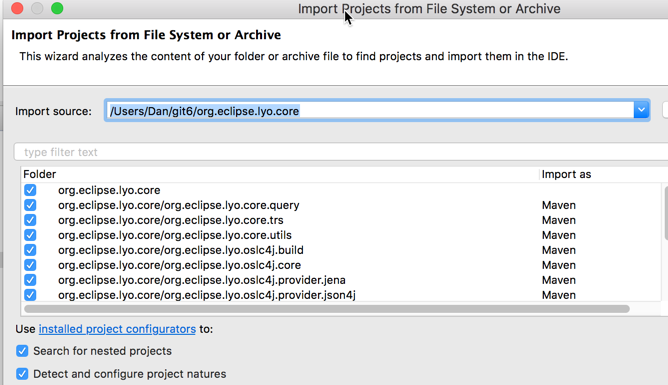Disable Detect and configure project natures

[x=22, y=374]
